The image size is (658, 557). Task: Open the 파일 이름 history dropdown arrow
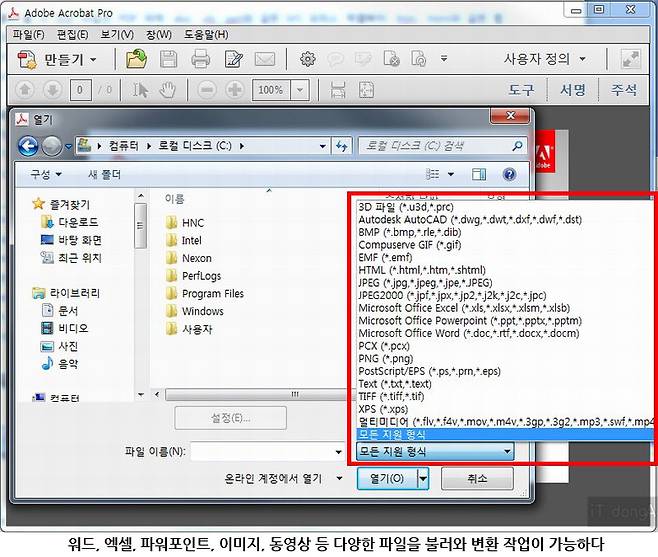(x=338, y=452)
